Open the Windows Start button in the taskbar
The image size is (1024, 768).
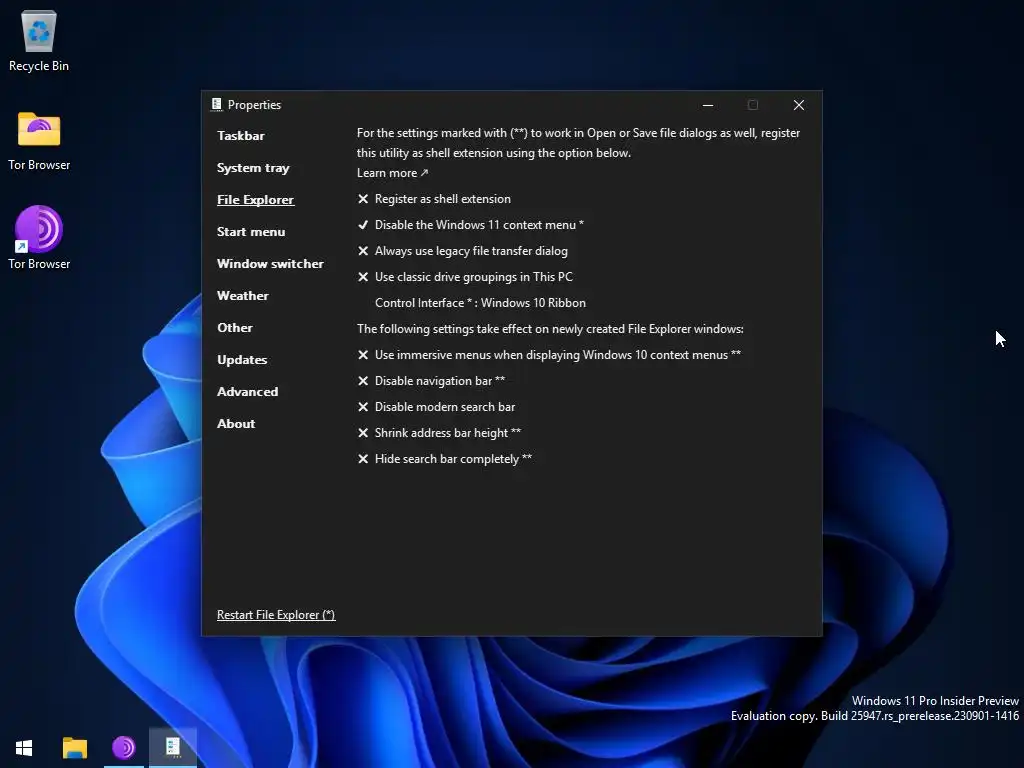(24, 747)
